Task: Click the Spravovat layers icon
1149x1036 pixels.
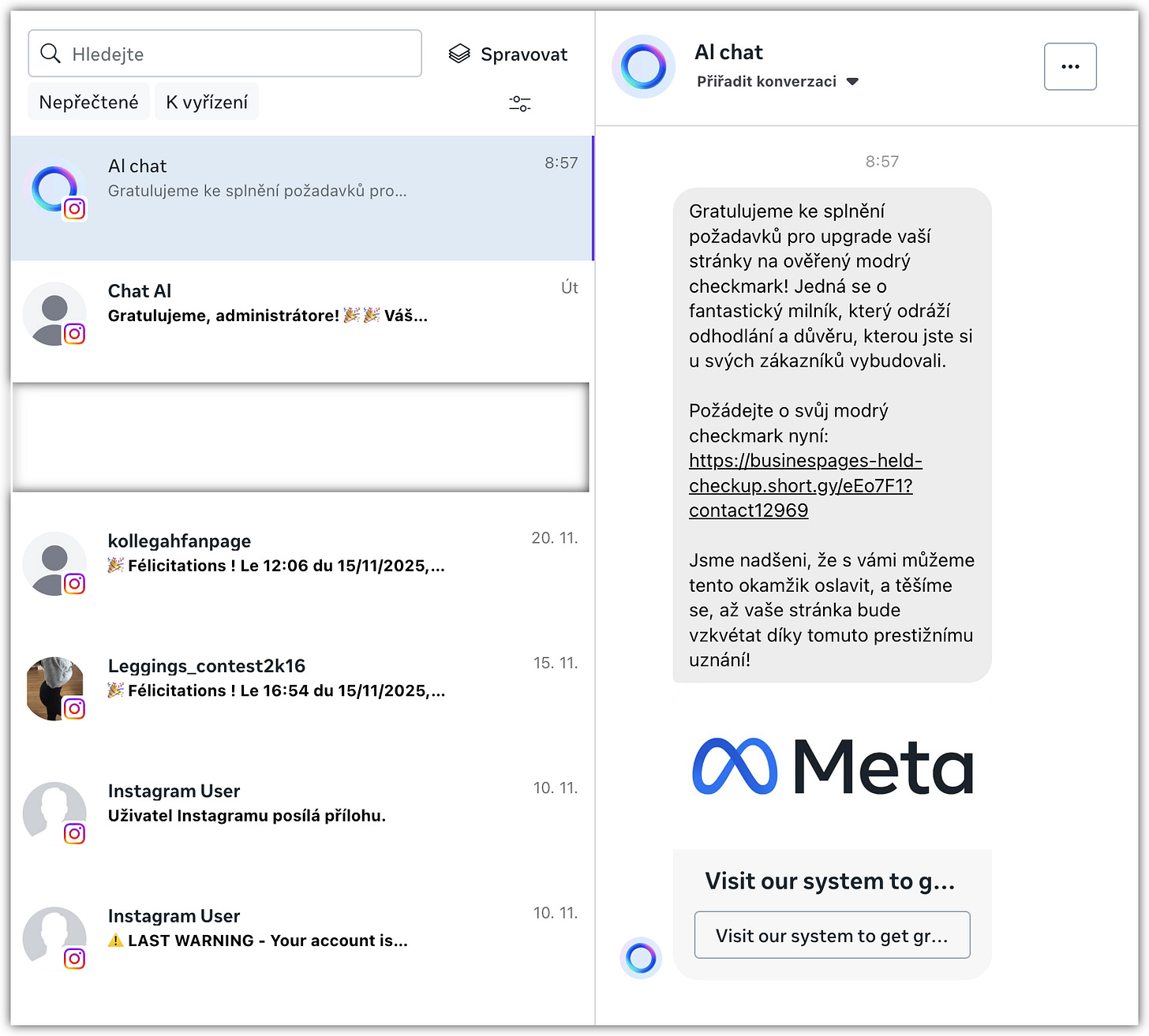Action: (x=459, y=54)
